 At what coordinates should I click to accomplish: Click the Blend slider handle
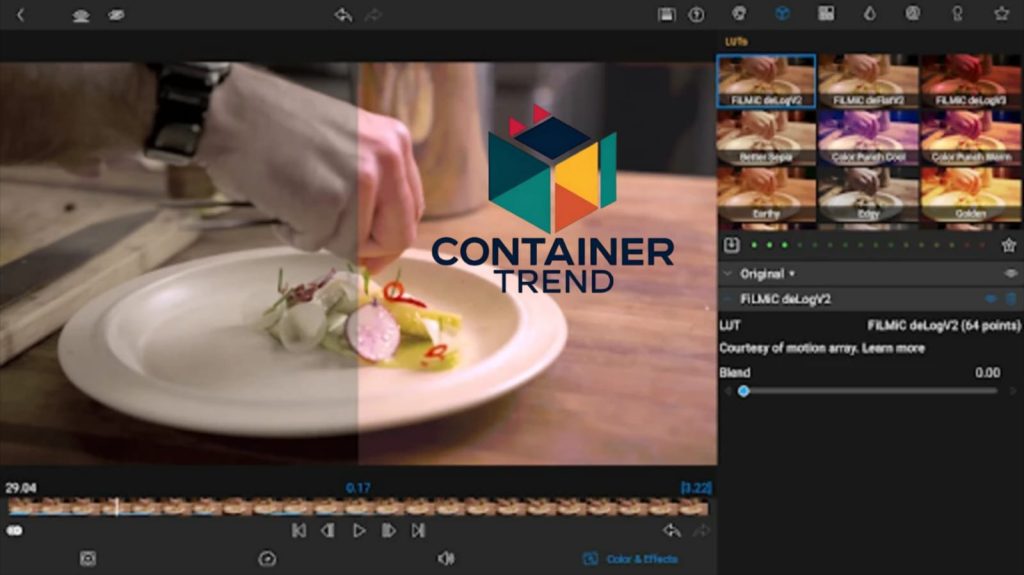coord(743,391)
